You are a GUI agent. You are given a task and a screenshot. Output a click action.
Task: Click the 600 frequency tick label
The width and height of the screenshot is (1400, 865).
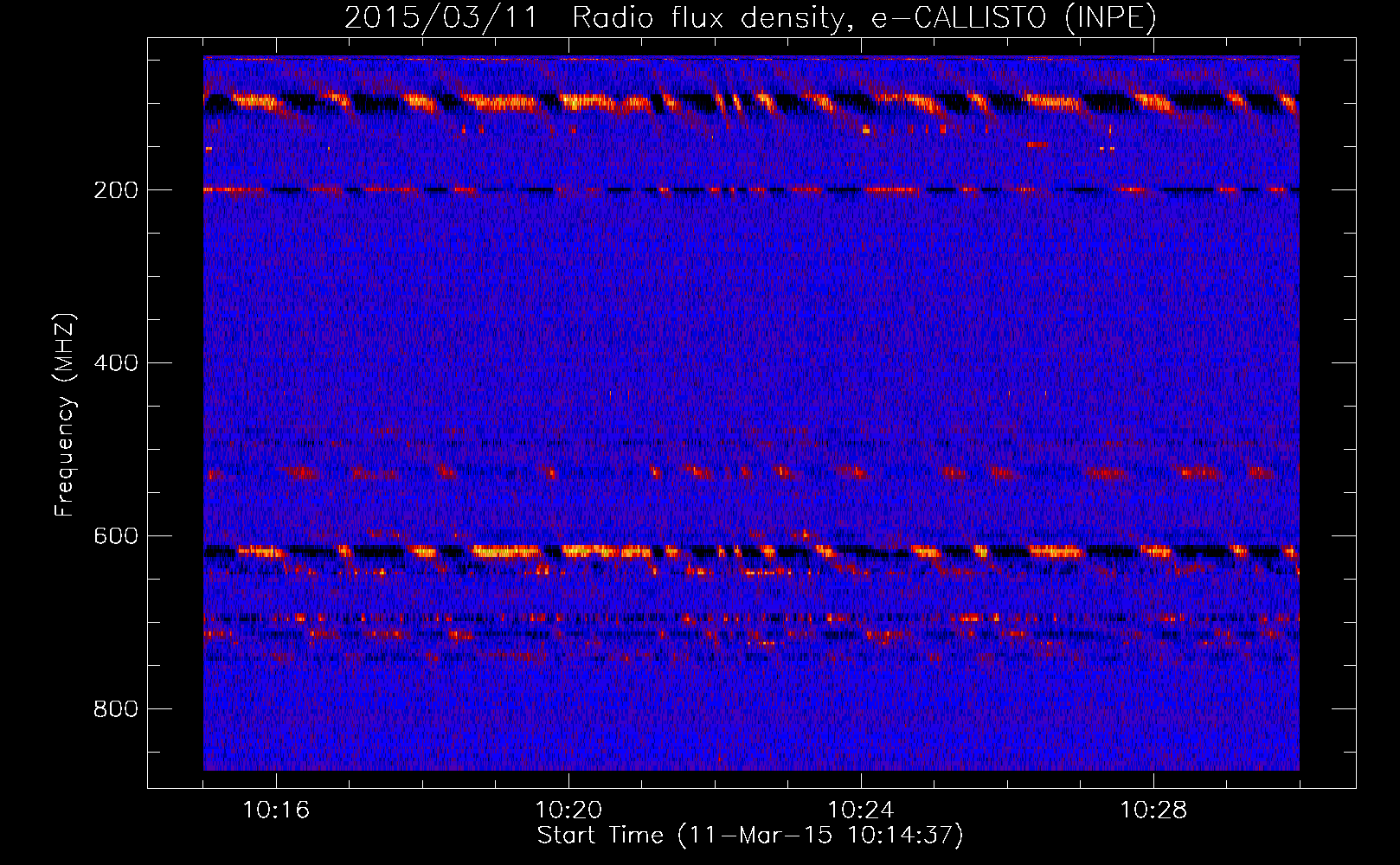coord(115,536)
